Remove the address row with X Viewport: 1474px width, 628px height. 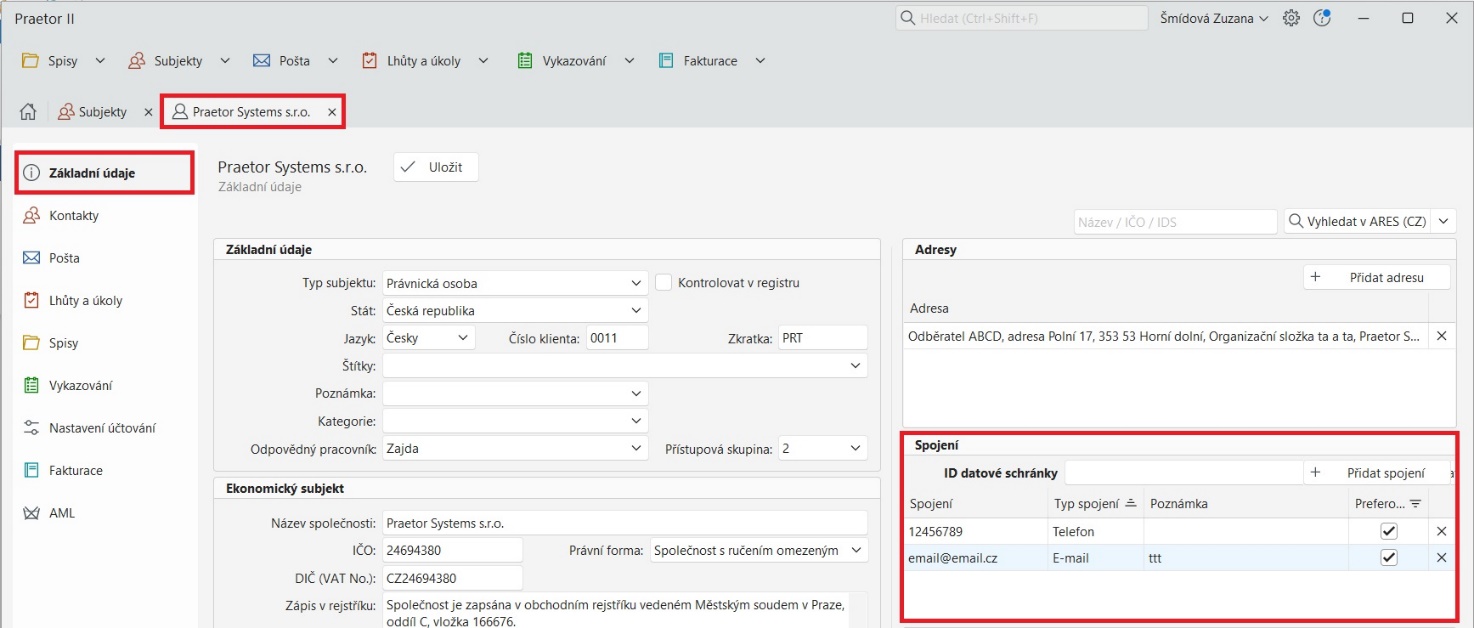click(x=1441, y=337)
